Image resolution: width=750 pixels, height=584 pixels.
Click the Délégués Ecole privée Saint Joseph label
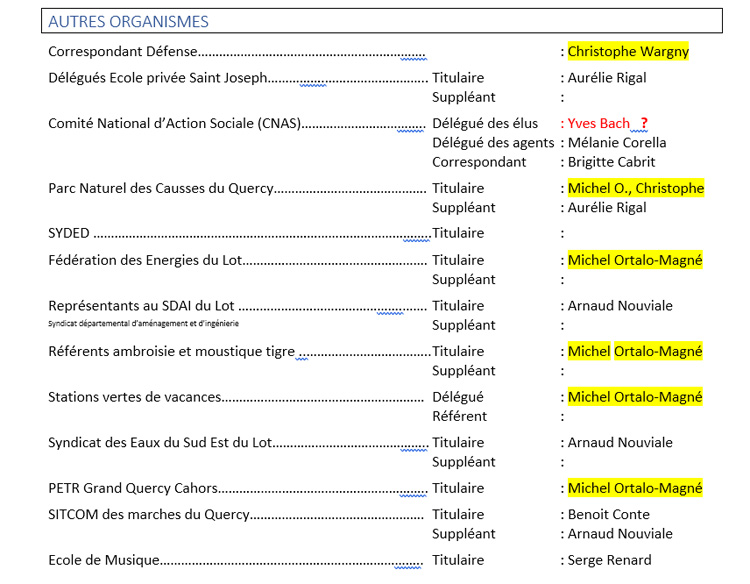pos(158,77)
